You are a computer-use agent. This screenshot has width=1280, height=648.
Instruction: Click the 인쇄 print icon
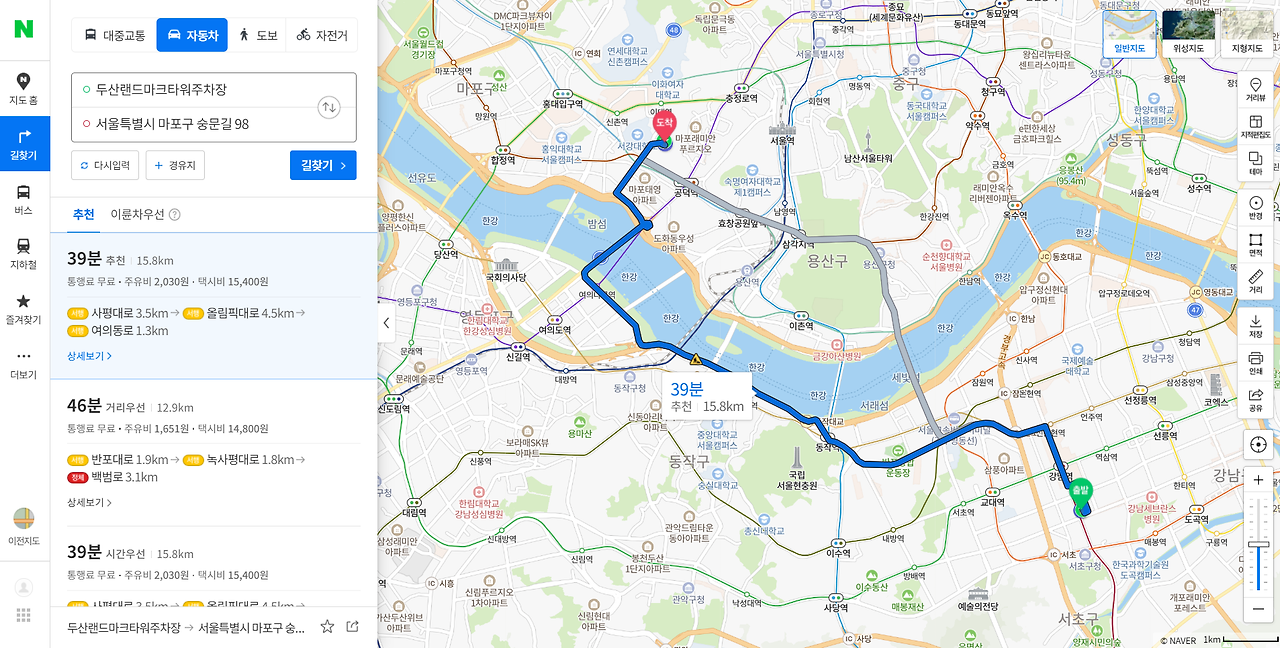click(x=1255, y=362)
